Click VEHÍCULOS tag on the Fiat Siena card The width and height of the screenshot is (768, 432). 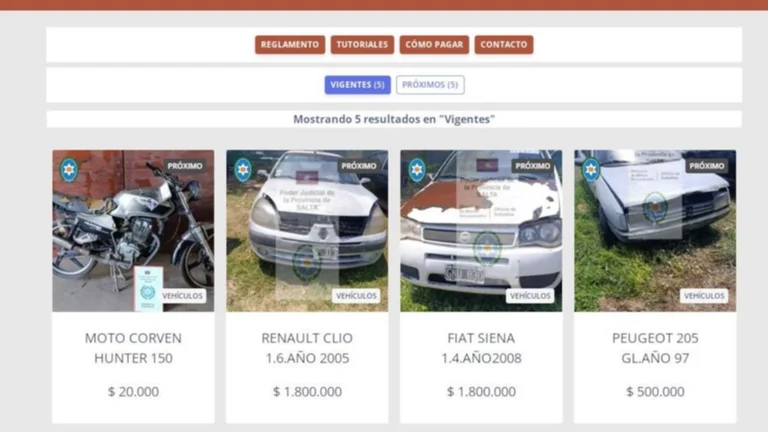(x=530, y=296)
